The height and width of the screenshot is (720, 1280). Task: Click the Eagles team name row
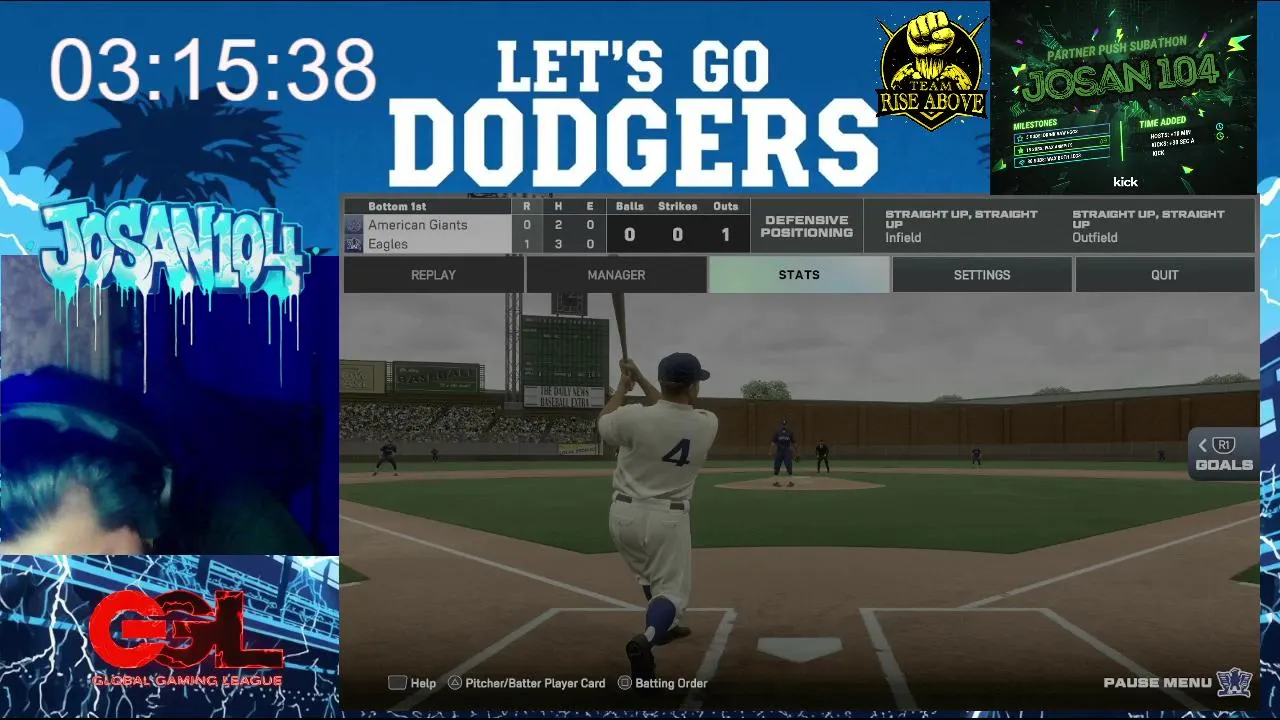tap(427, 244)
